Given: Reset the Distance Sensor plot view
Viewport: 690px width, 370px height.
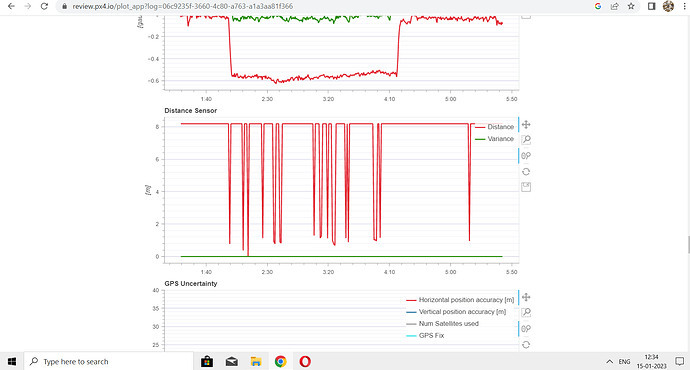Looking at the screenshot, I should click(x=526, y=172).
